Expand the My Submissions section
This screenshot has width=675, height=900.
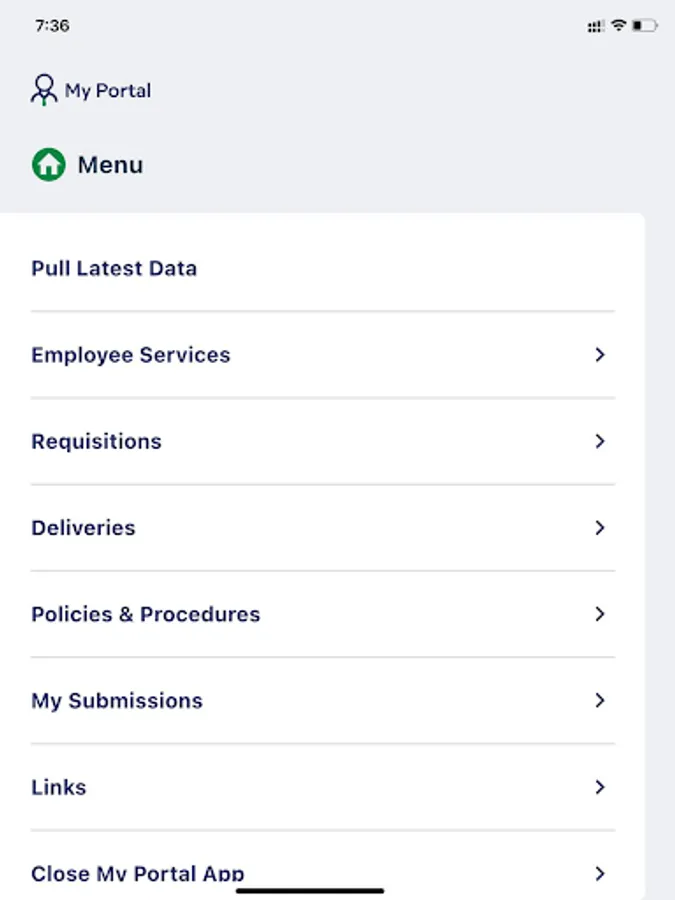coord(600,701)
